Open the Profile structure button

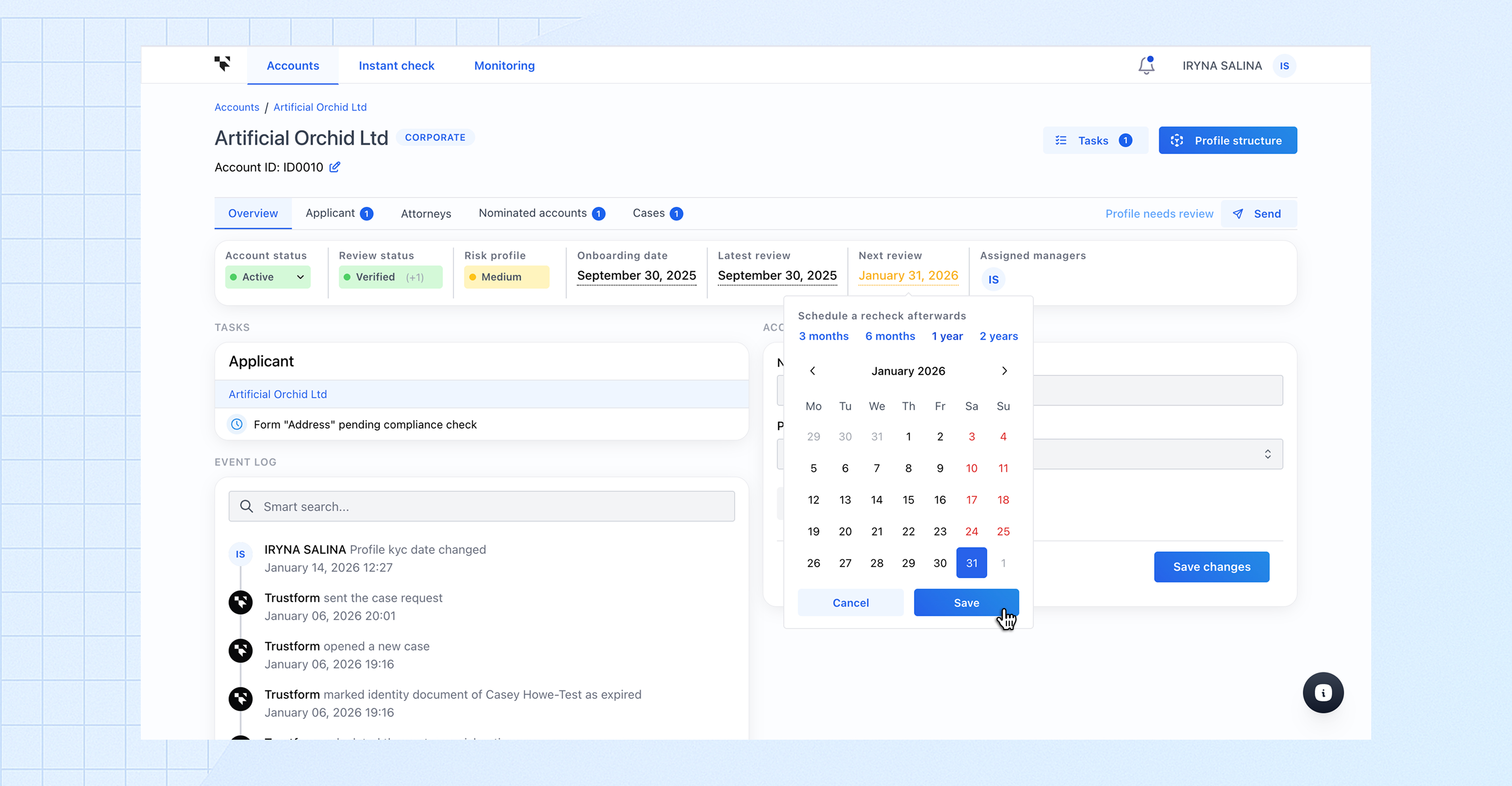(1228, 140)
